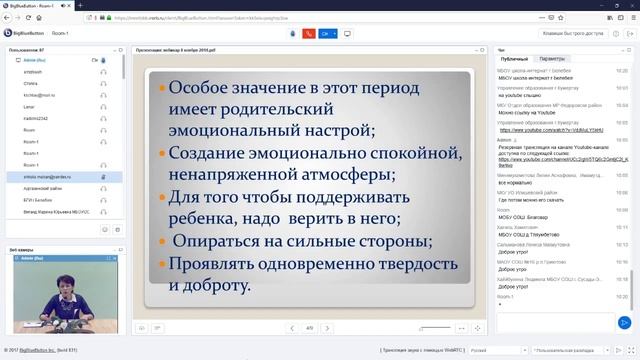Click the apply layout arrow button
This screenshot has height=360, width=640.
(x=619, y=350)
